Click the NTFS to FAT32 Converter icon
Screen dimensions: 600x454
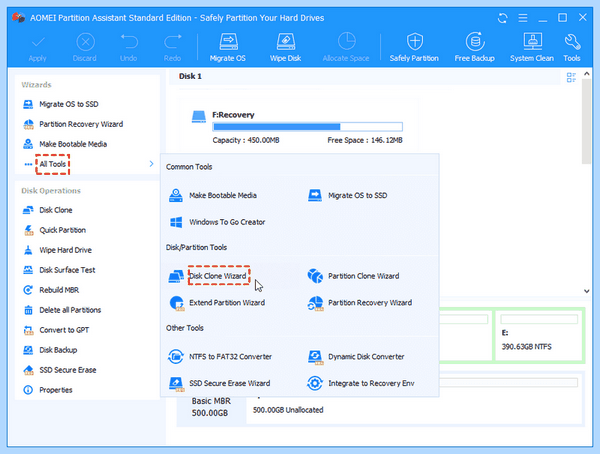coord(176,356)
